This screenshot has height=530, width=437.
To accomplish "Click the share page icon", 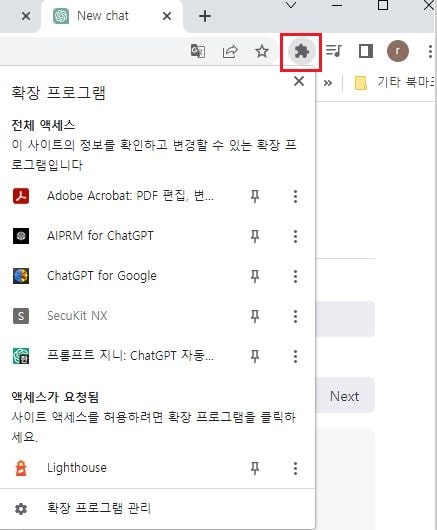I will [230, 51].
